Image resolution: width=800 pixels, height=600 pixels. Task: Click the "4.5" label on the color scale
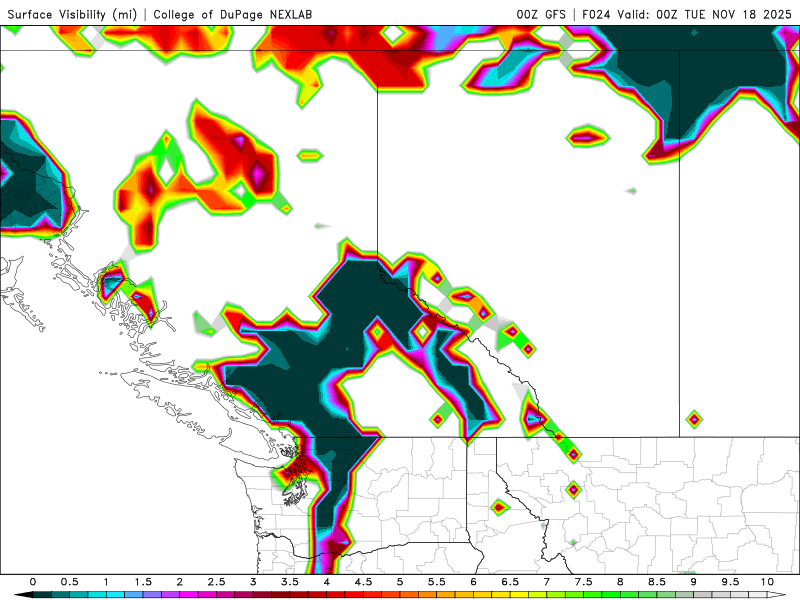pos(363,582)
